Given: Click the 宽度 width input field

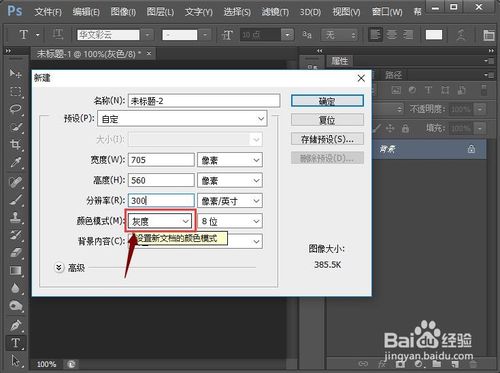Looking at the screenshot, I should 161,160.
